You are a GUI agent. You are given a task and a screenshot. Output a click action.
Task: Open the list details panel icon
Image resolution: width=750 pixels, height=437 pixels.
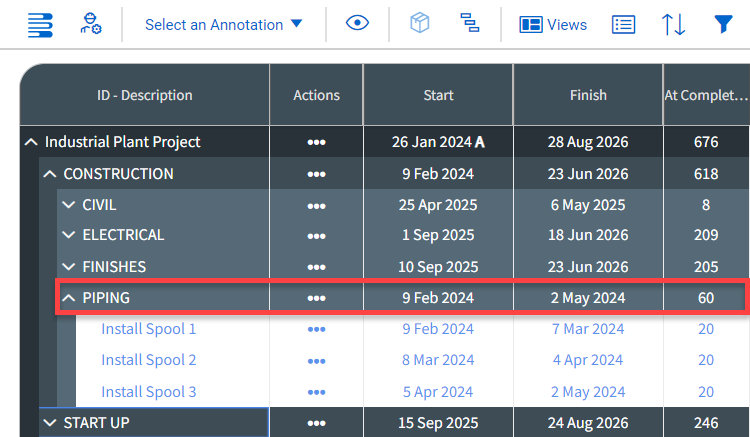point(624,24)
